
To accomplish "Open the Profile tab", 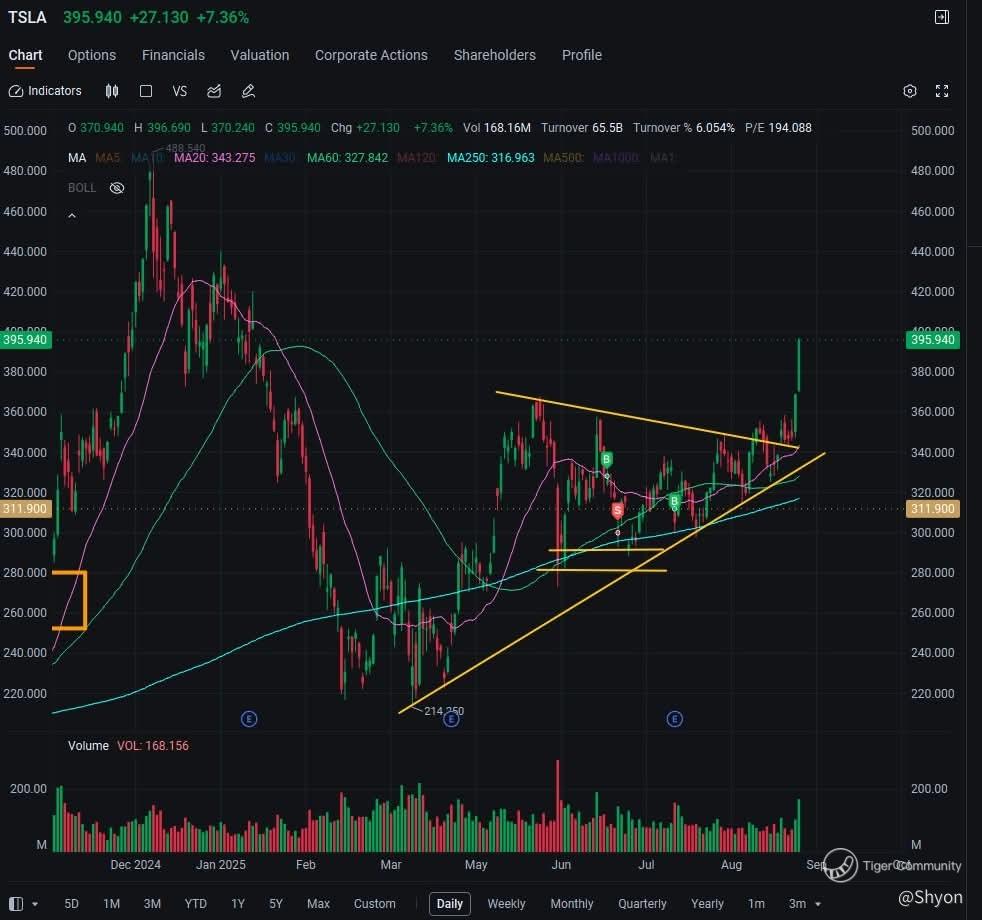I will [x=582, y=55].
